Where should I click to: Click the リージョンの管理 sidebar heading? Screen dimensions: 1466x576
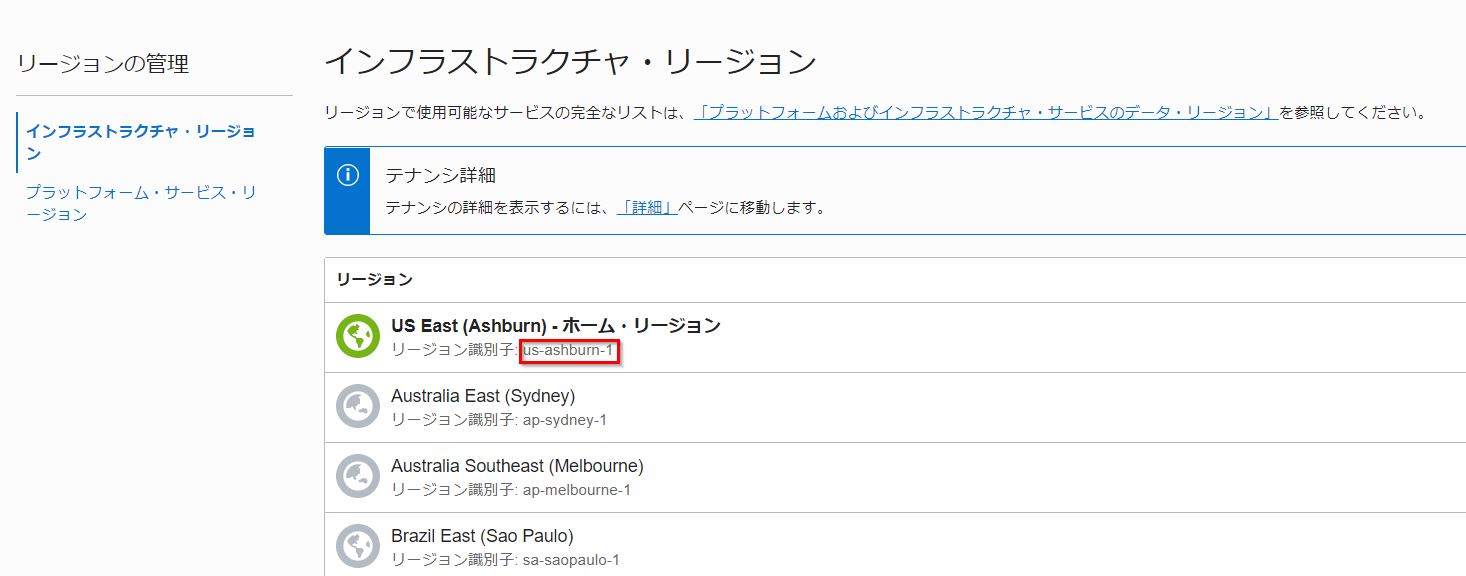pyautogui.click(x=103, y=64)
